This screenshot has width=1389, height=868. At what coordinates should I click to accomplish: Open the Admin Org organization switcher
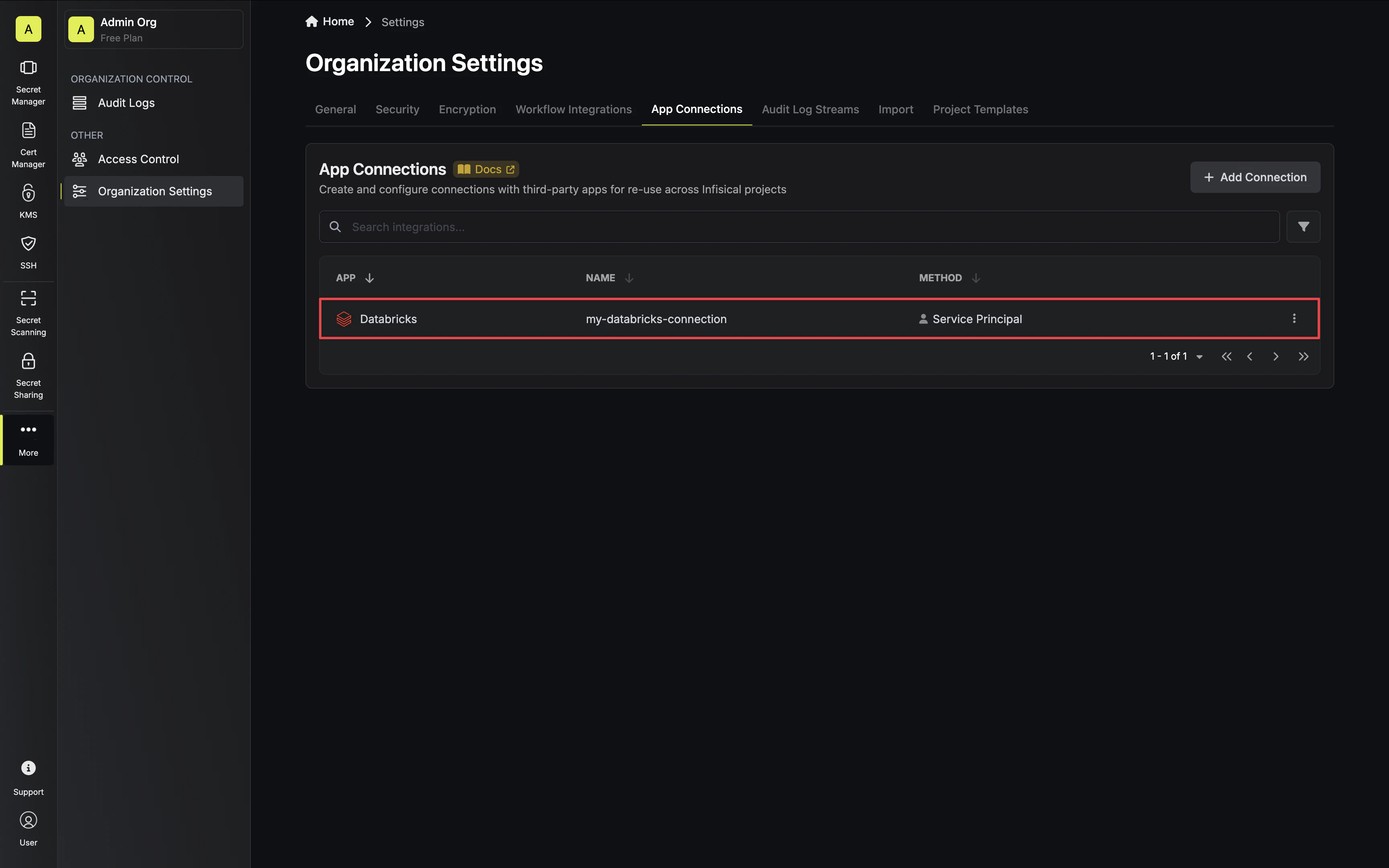(154, 29)
